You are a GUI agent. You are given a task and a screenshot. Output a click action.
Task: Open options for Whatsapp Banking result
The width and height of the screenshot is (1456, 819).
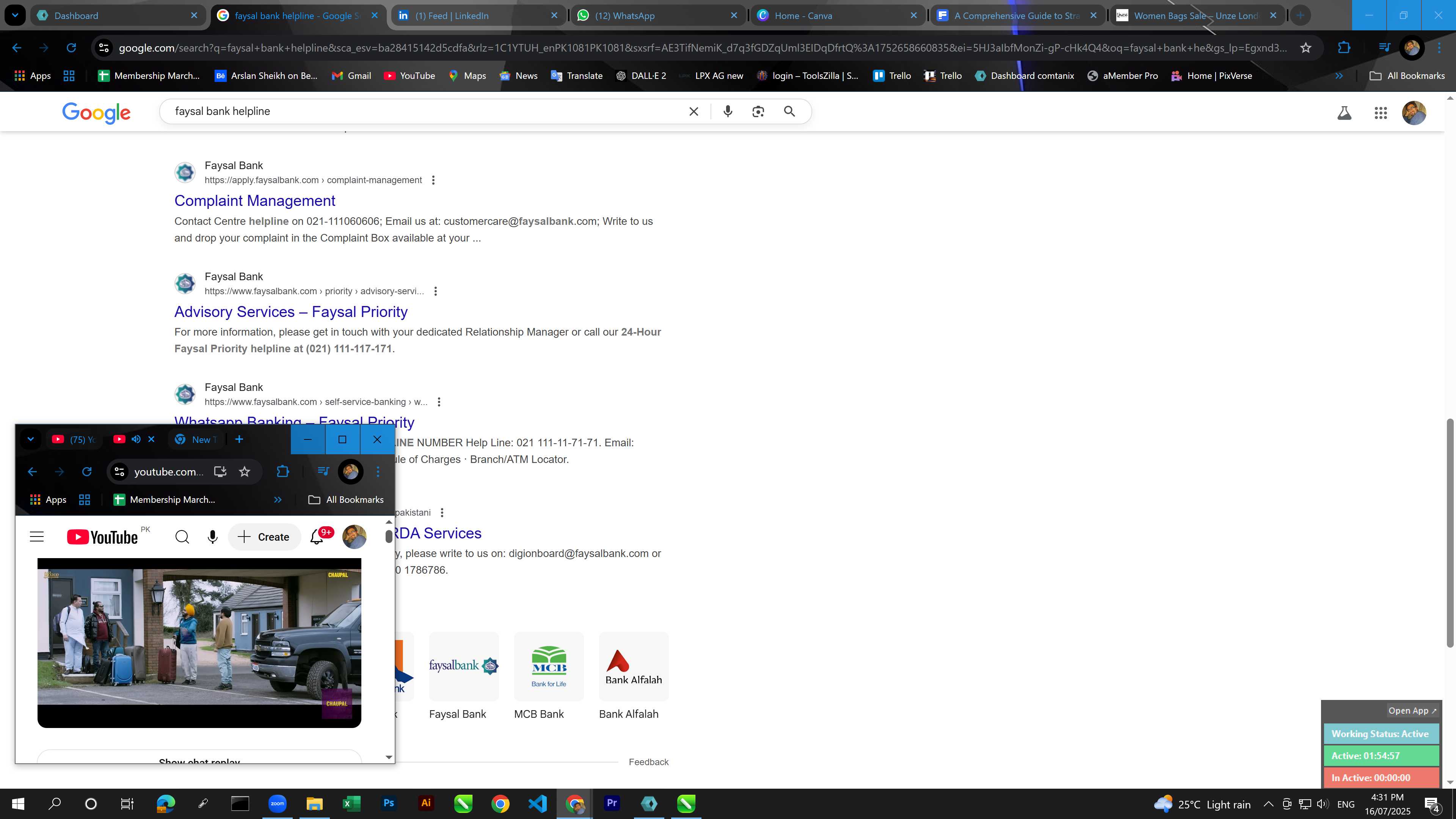(x=439, y=402)
